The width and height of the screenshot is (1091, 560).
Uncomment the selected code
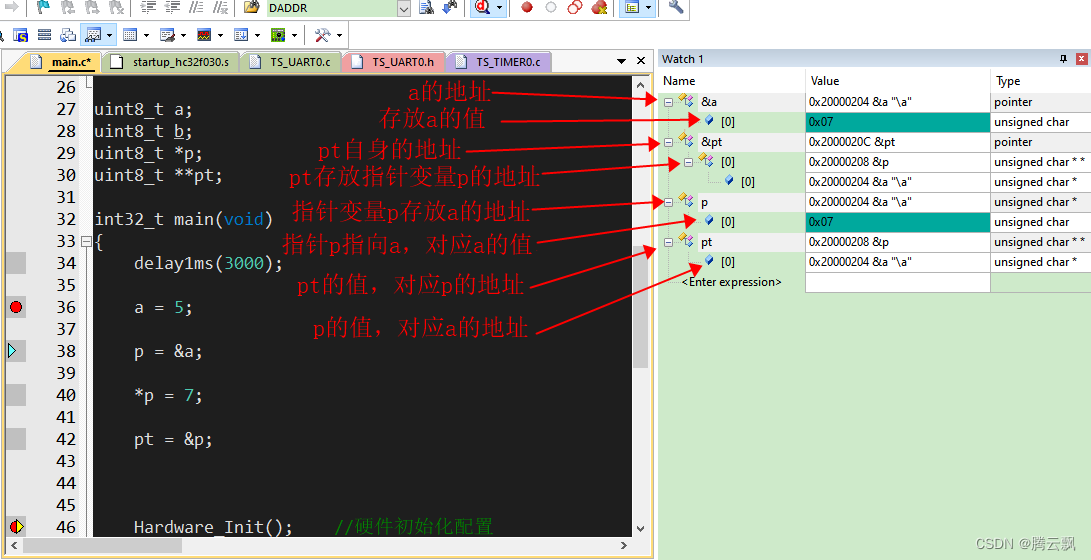(221, 8)
